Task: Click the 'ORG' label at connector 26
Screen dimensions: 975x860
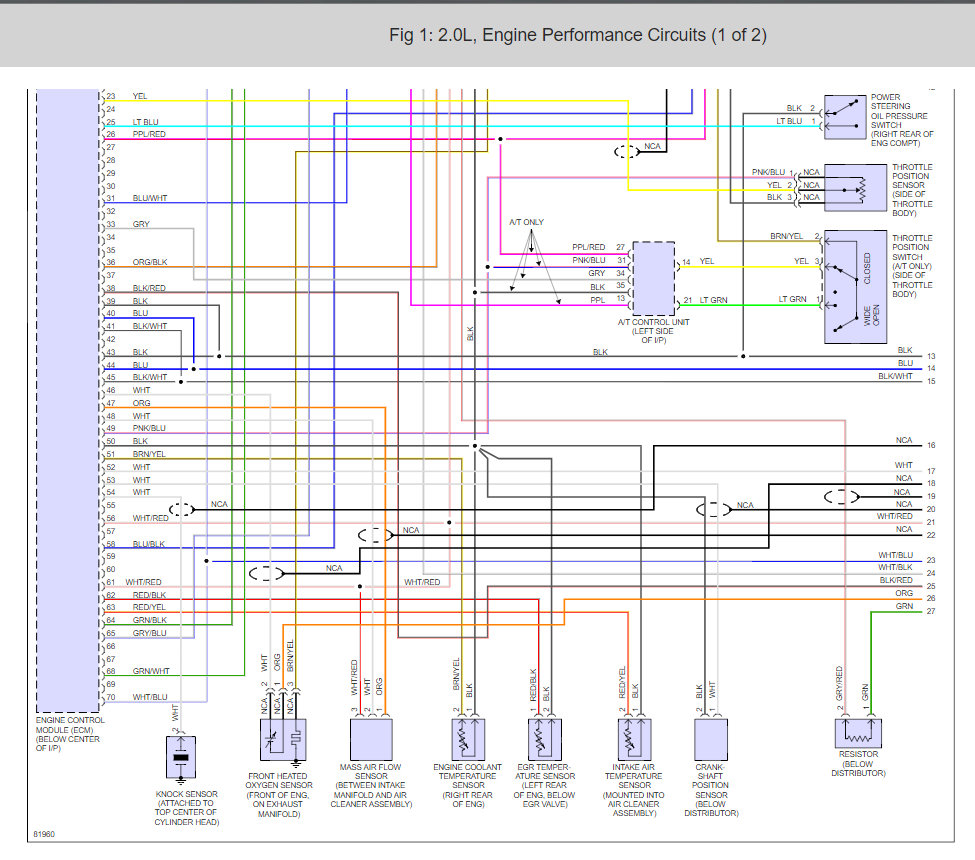Action: tap(904, 593)
